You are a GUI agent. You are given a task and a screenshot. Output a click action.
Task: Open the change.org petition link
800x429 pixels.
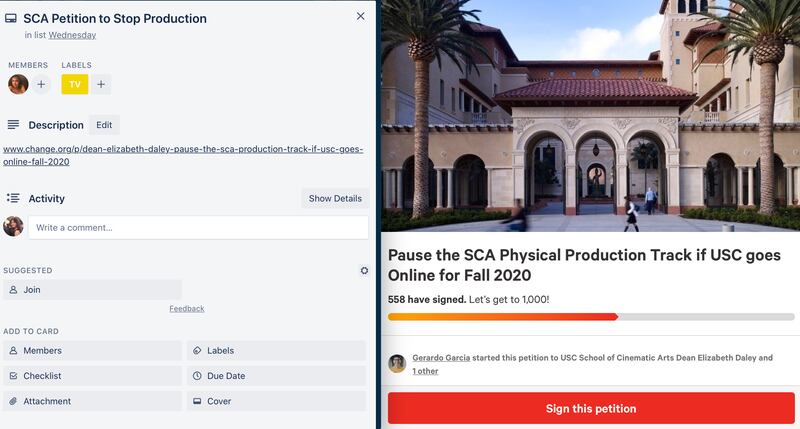coord(183,155)
